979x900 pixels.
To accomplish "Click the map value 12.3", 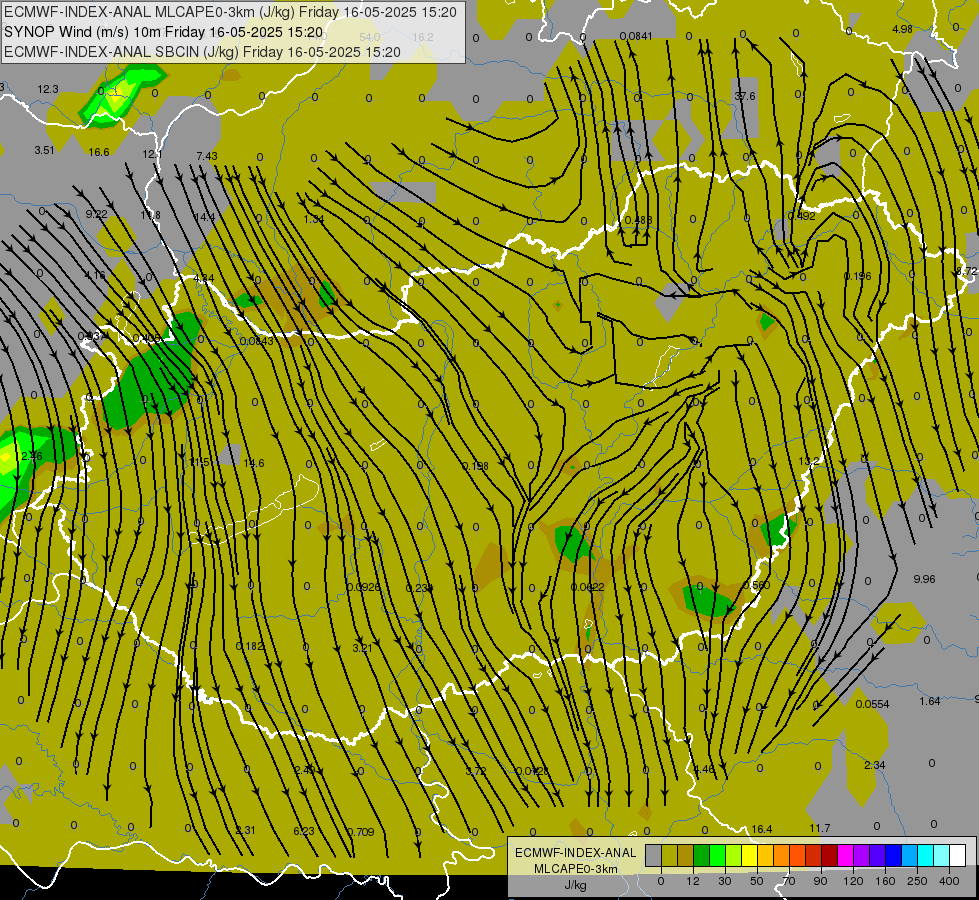I will point(47,89).
